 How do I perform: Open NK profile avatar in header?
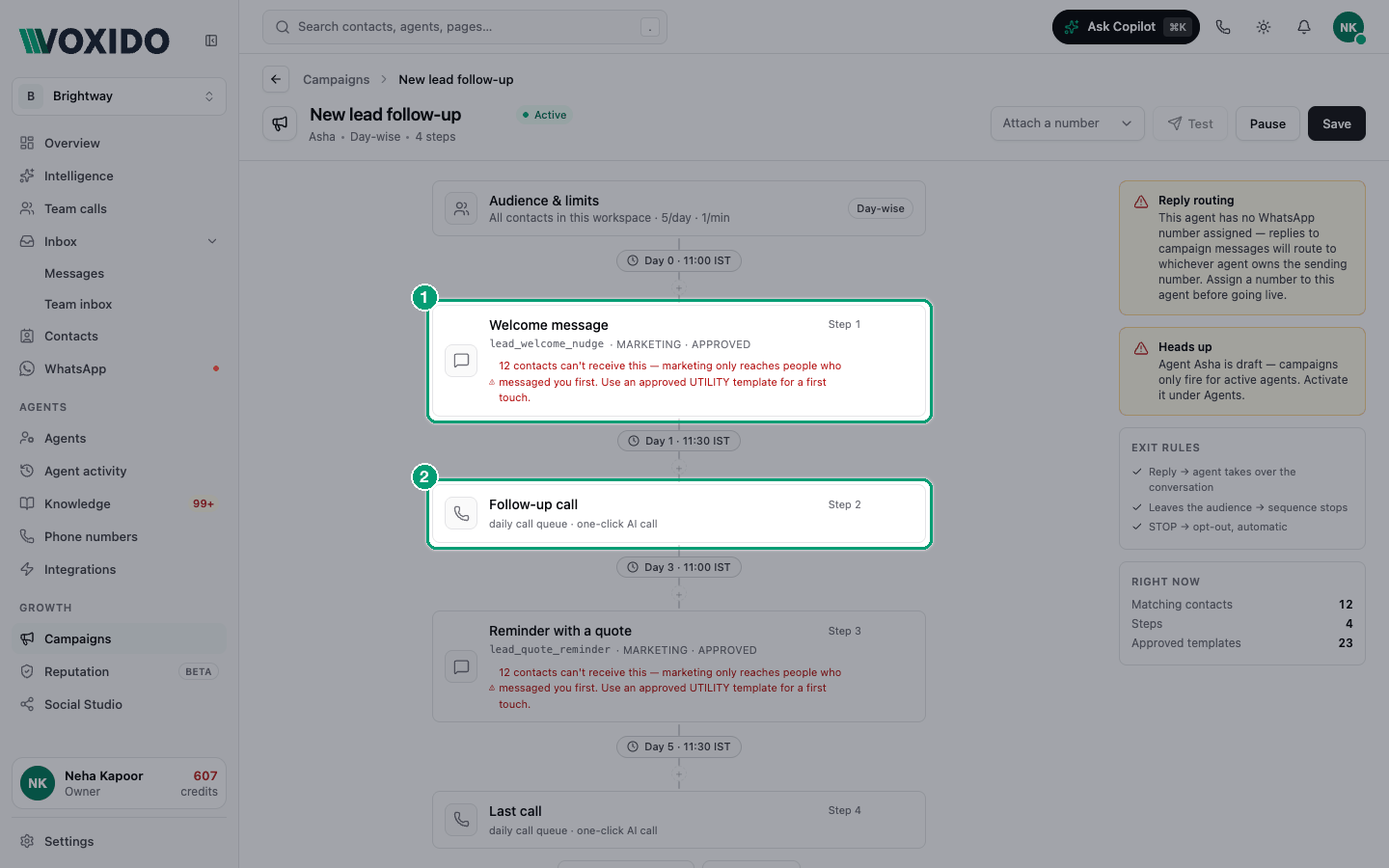coord(1348,27)
